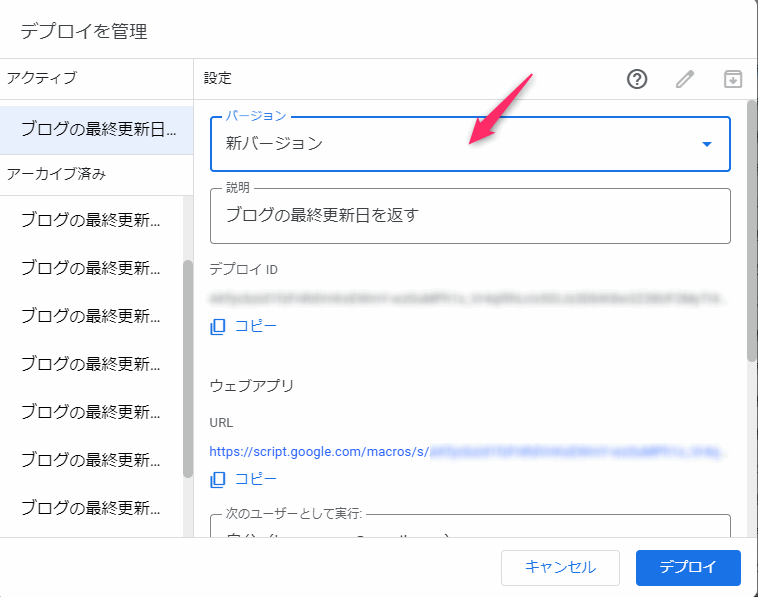The width and height of the screenshot is (758, 597).
Task: Click the 説明 description input field
Action: tap(470, 216)
